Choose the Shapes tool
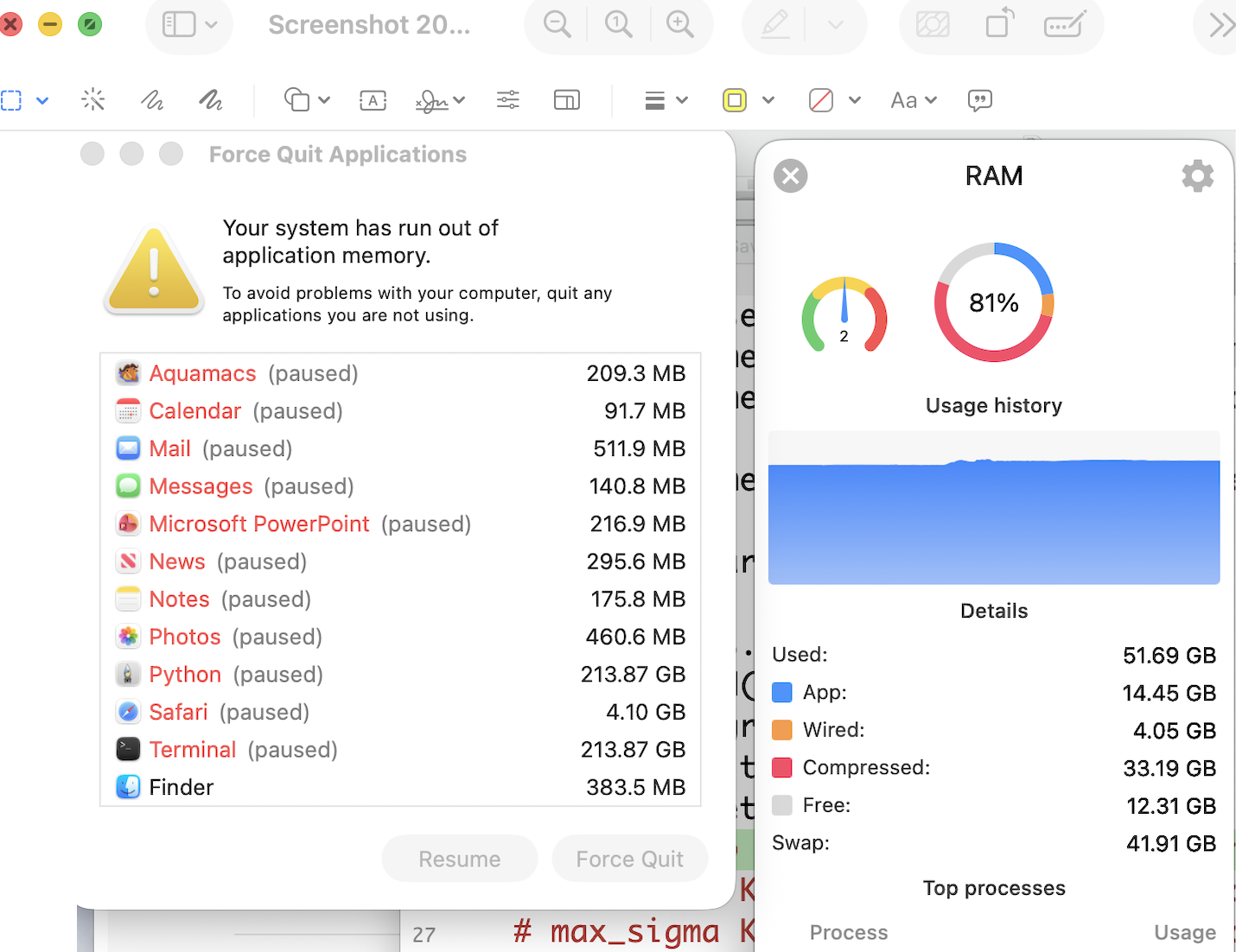 pyautogui.click(x=296, y=100)
